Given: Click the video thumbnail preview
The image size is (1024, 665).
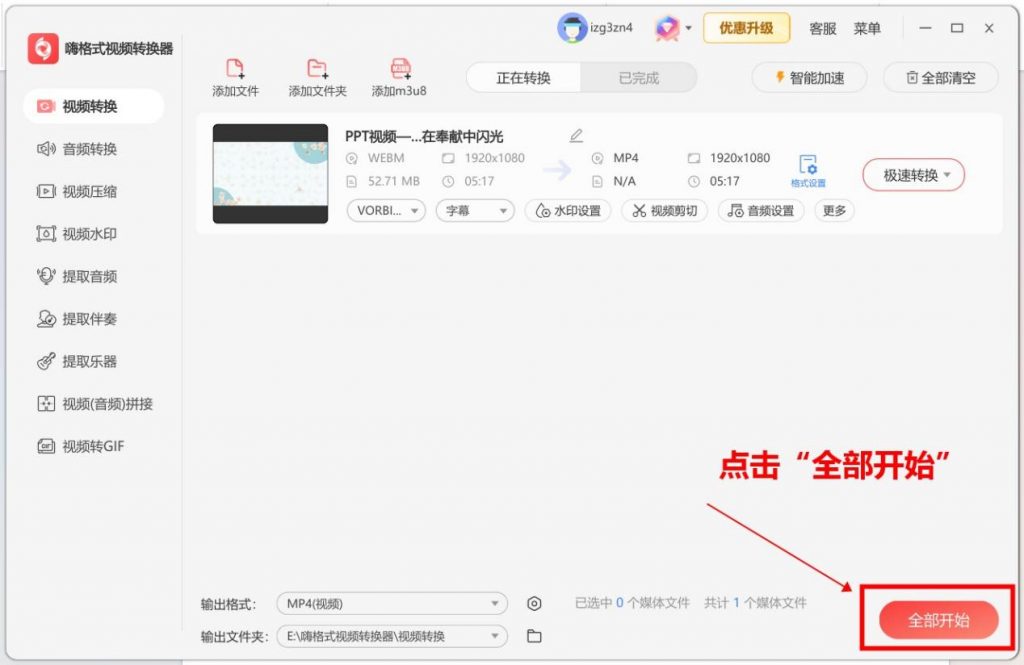Looking at the screenshot, I should [269, 173].
